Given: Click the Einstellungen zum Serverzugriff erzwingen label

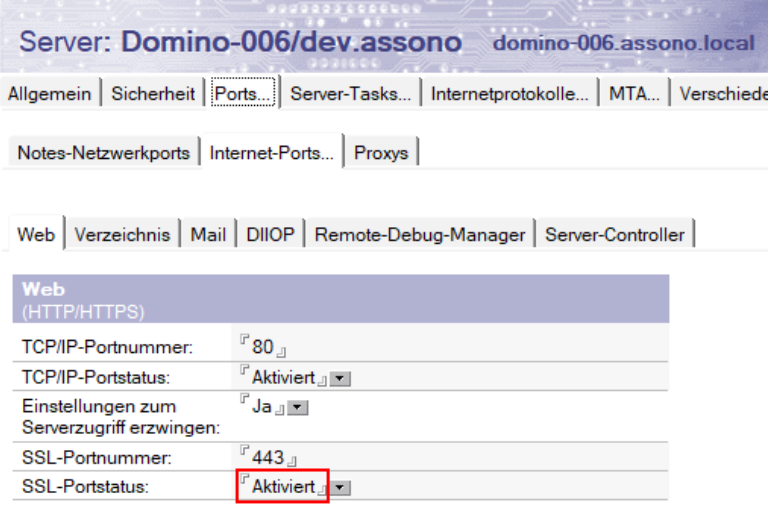Looking at the screenshot, I should click(121, 417).
